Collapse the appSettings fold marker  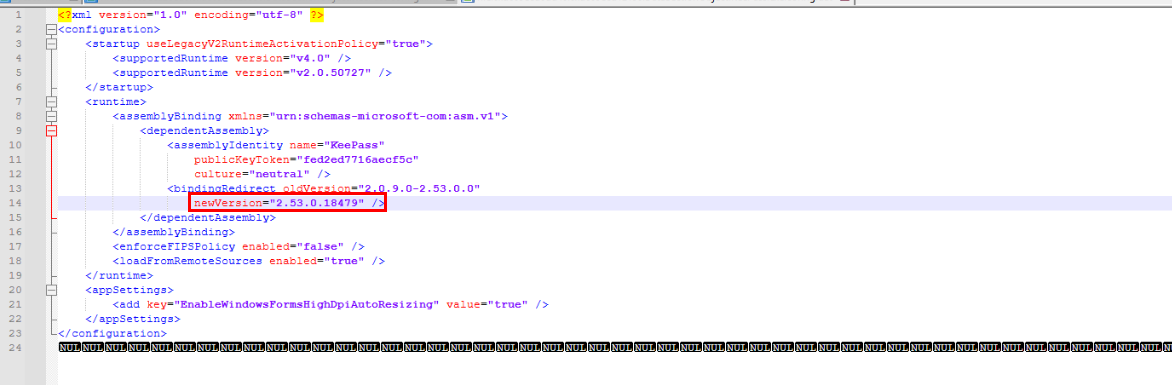(51, 290)
